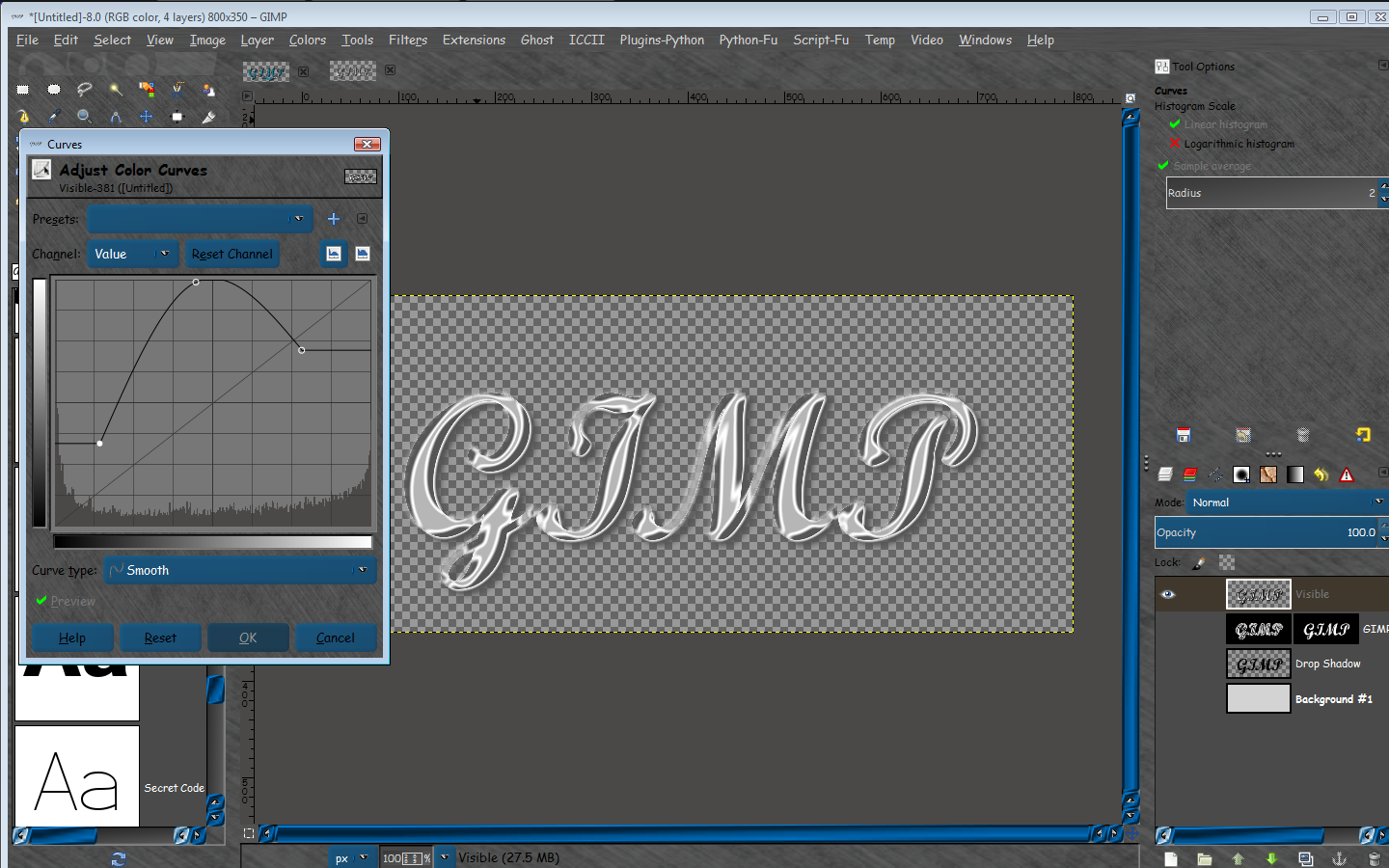Select the Move tool
This screenshot has width=1389, height=868.
pos(147,117)
